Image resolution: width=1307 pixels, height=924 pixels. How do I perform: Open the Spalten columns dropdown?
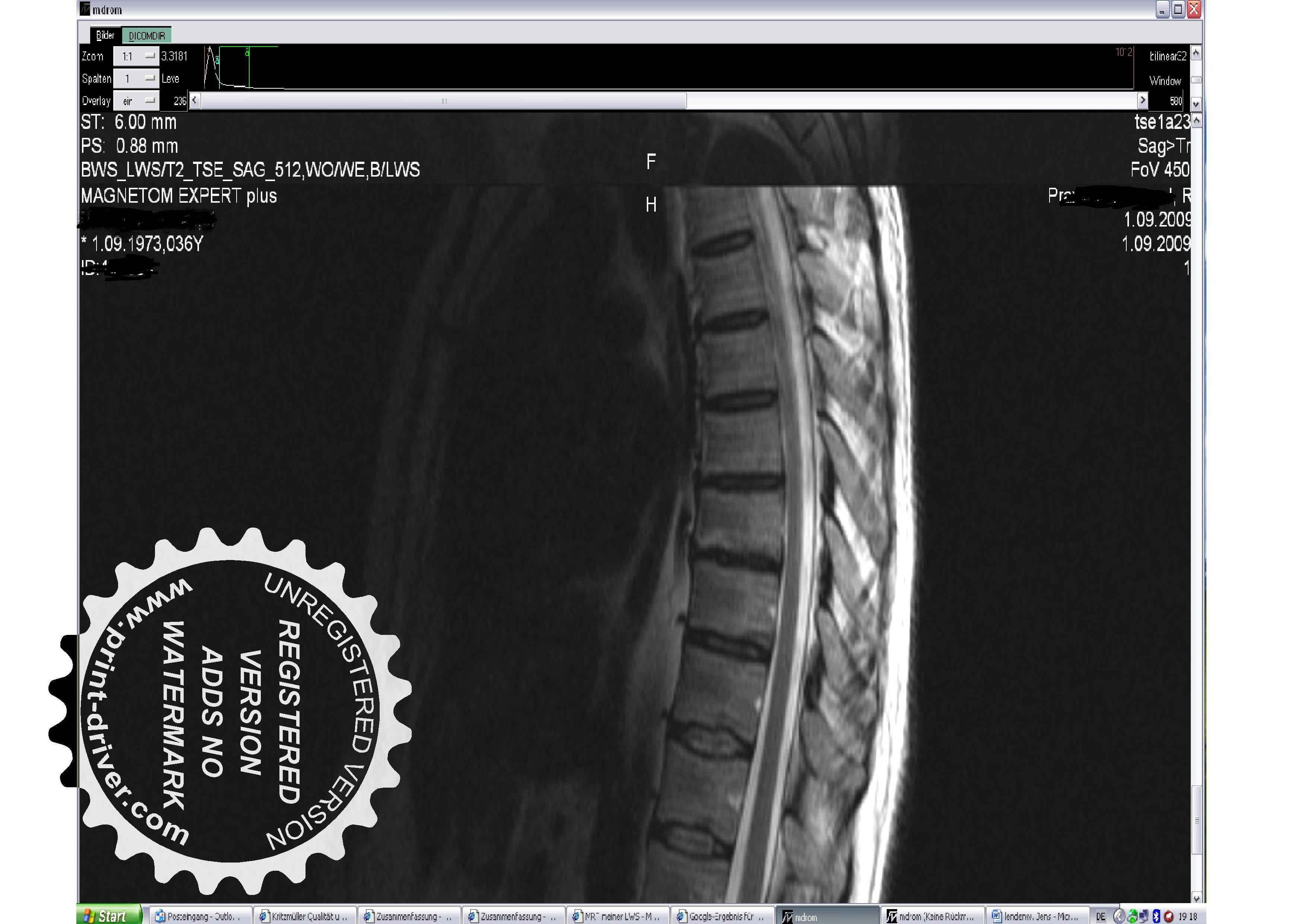(136, 78)
